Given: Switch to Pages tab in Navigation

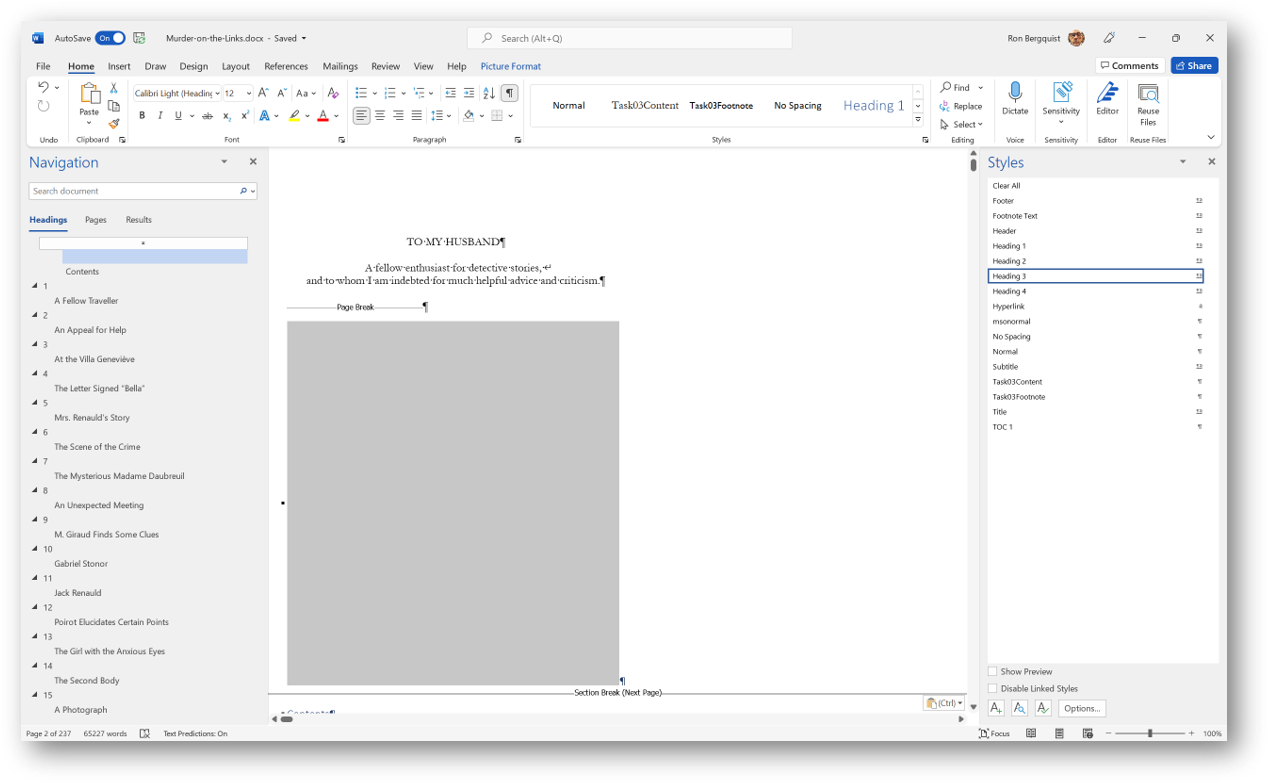Looking at the screenshot, I should coord(96,220).
